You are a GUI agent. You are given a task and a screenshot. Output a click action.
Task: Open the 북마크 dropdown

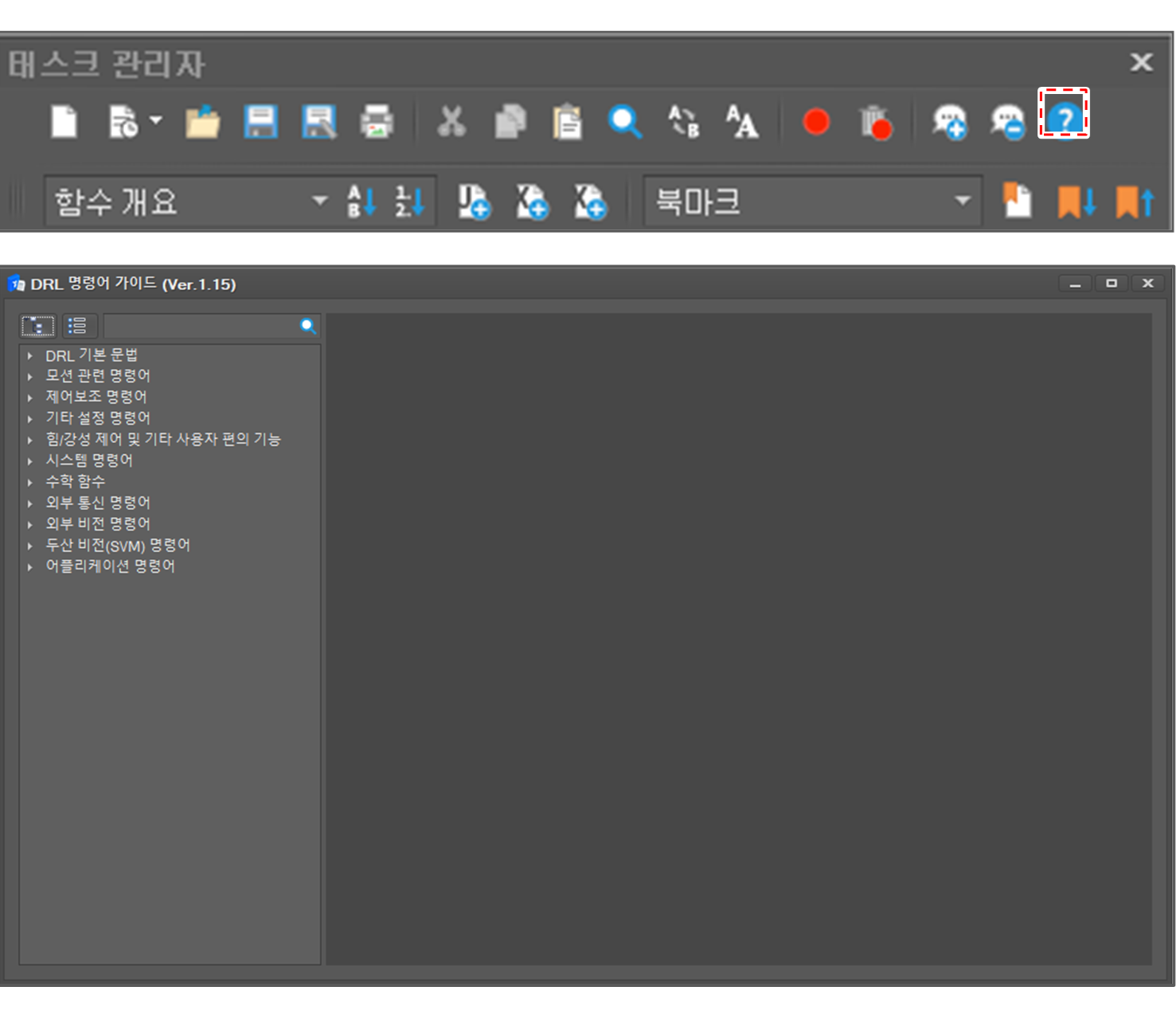pyautogui.click(x=963, y=201)
